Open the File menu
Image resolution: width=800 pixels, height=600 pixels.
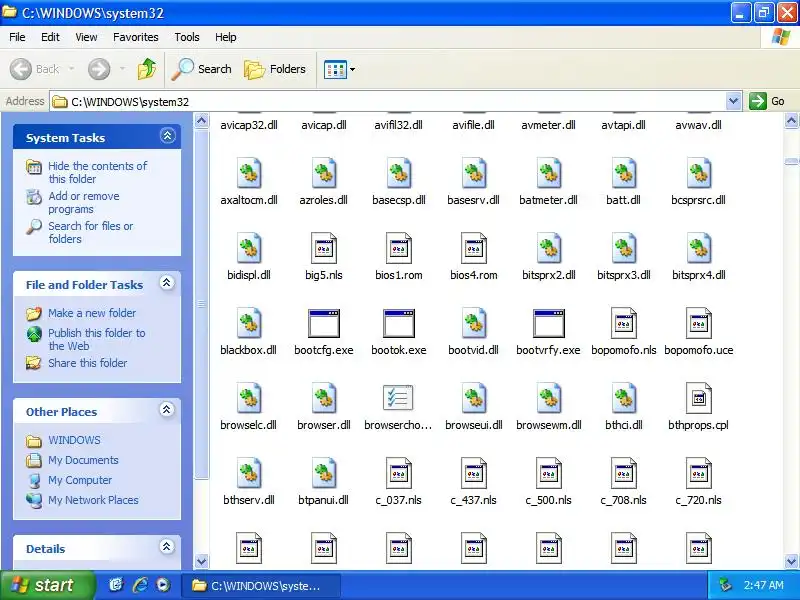(x=17, y=37)
